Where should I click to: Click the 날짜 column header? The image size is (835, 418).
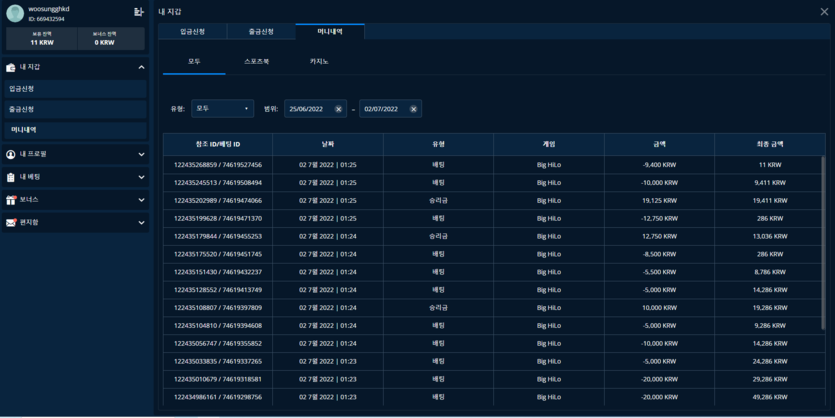[328, 144]
